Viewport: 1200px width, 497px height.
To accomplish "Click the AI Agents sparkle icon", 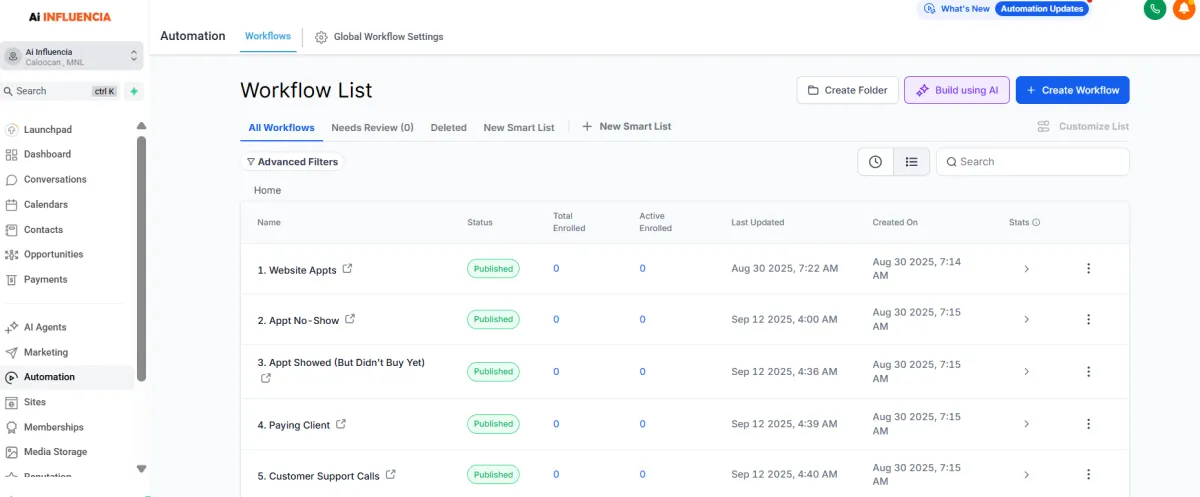I will [12, 328].
